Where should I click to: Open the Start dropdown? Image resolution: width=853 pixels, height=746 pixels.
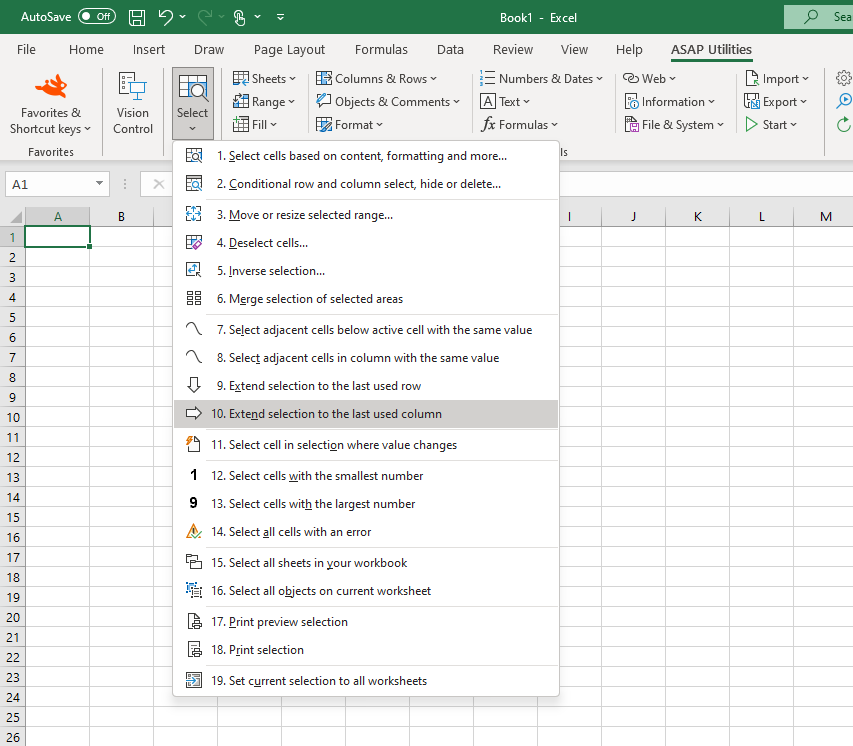[x=771, y=125]
